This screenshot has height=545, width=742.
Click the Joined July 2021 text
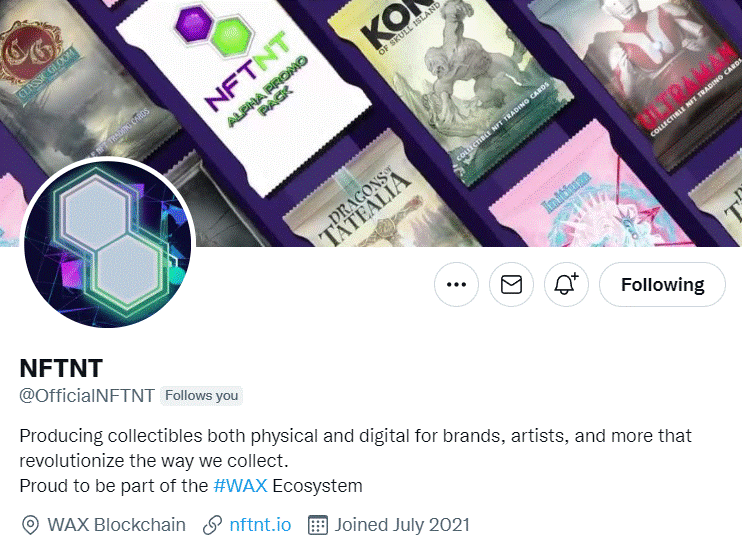pyautogui.click(x=402, y=525)
